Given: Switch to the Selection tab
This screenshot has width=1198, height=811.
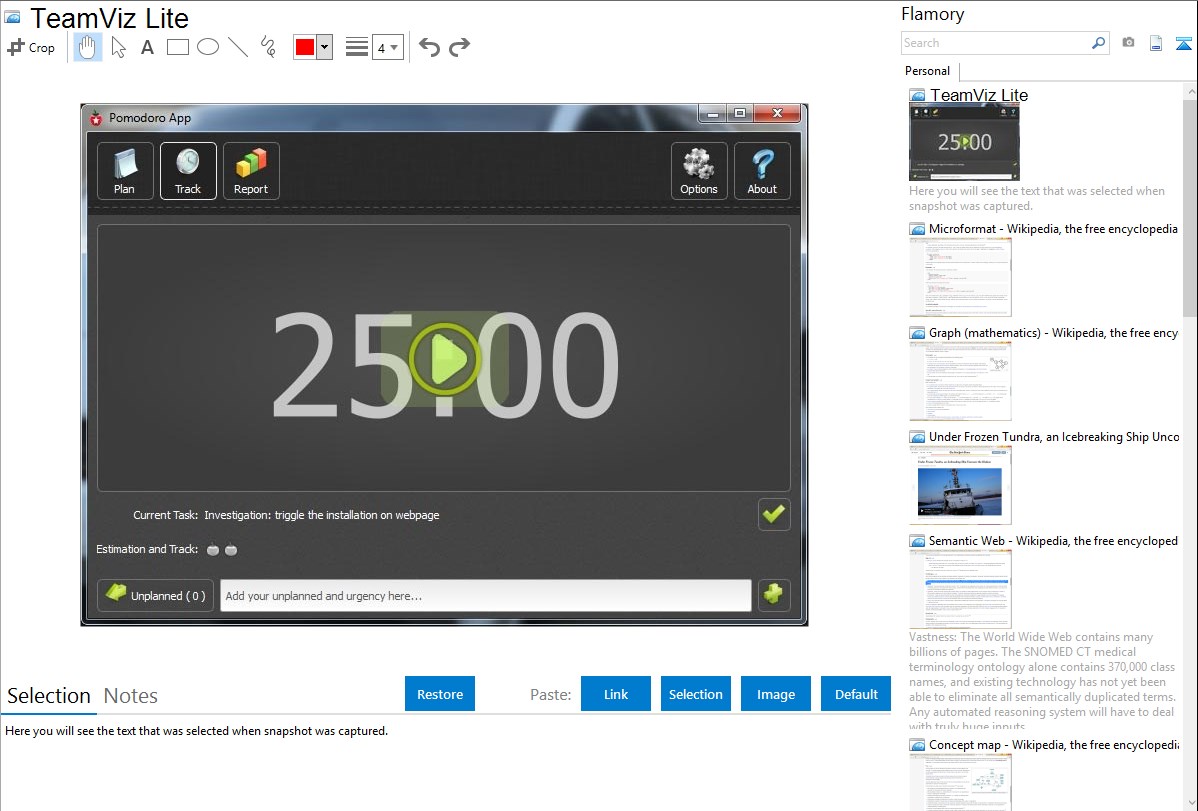Looking at the screenshot, I should tap(49, 696).
